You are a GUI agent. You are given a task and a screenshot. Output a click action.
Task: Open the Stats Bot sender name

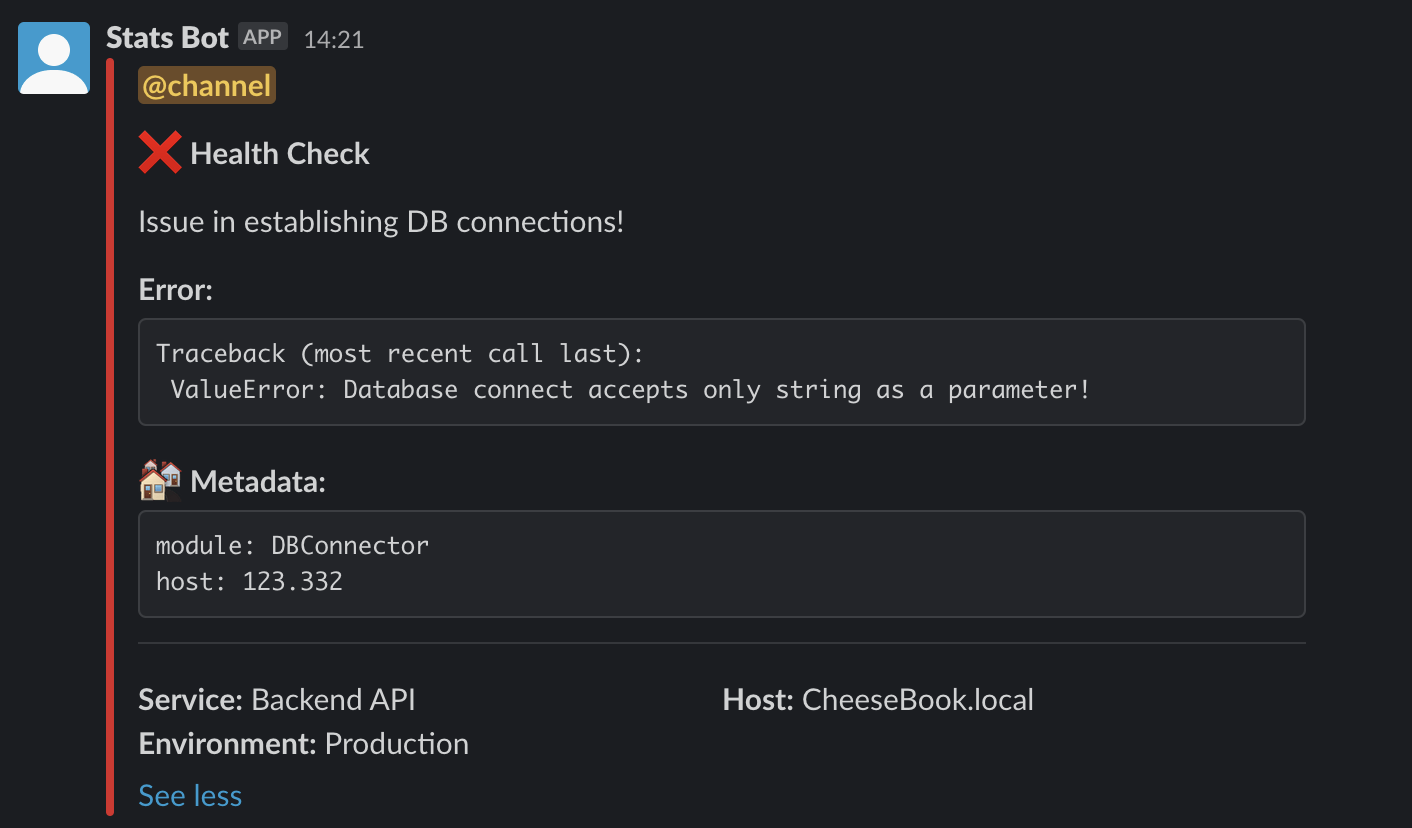(167, 39)
